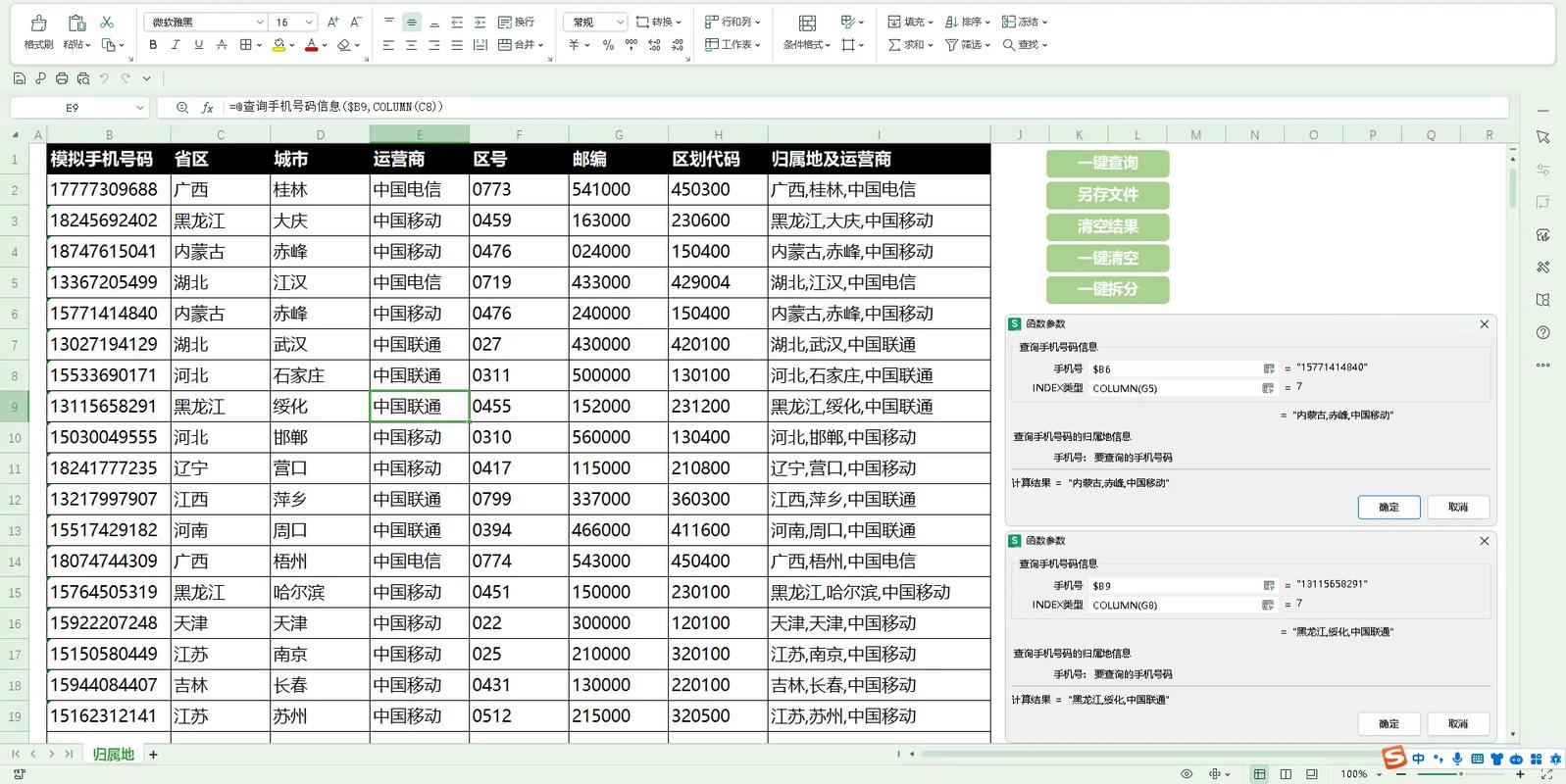Click the red font color A swatch
The height and width of the screenshot is (784, 1566).
tap(312, 45)
